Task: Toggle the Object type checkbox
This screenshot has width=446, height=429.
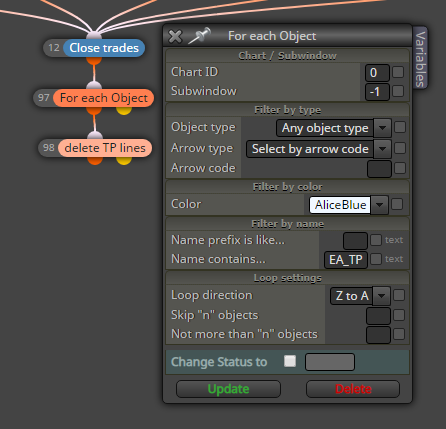Action: coord(400,127)
